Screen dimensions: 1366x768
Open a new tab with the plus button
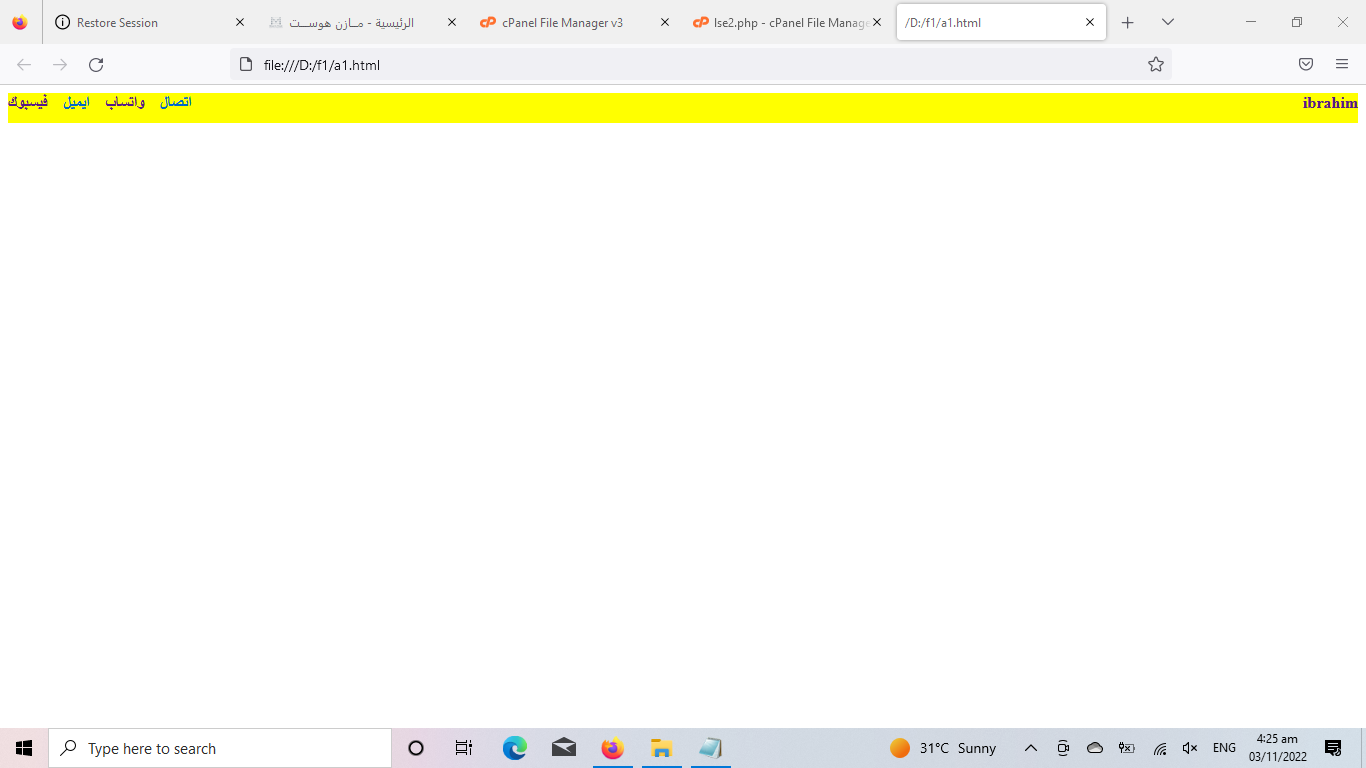click(x=1128, y=22)
